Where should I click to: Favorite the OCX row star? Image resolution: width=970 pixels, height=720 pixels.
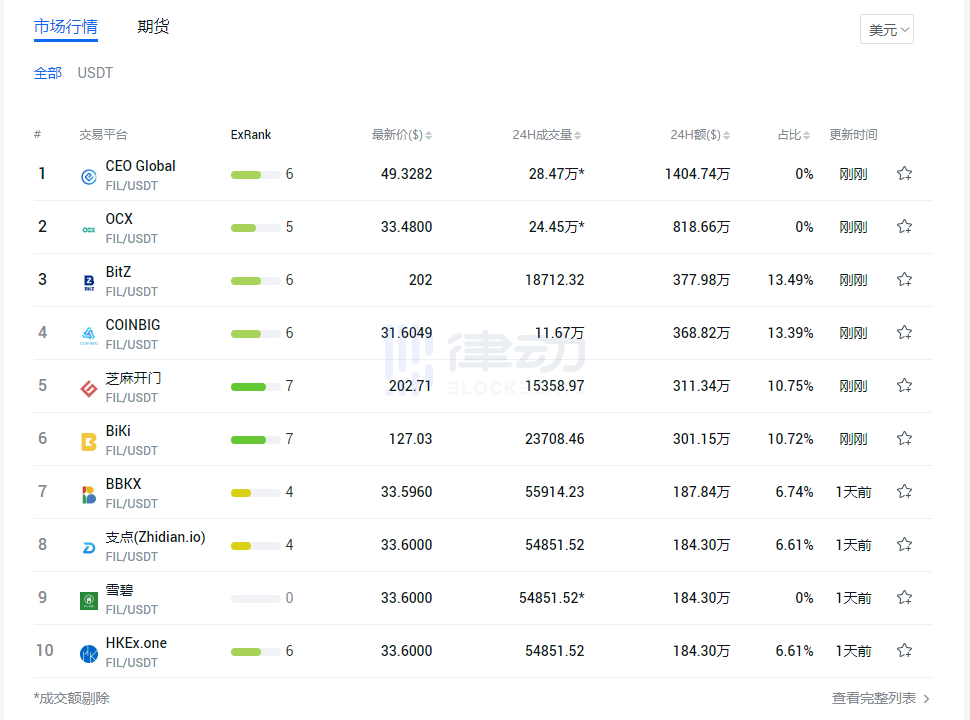[904, 226]
